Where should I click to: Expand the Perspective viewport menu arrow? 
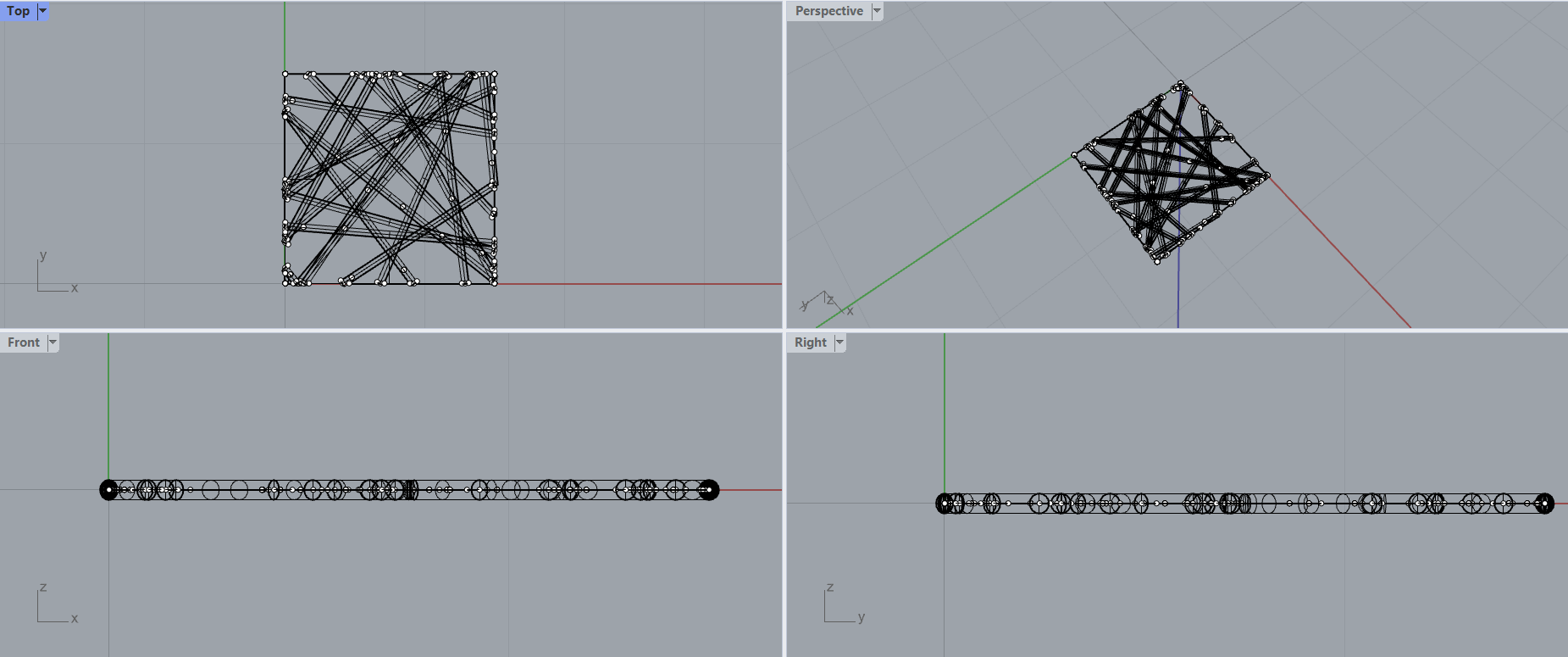[x=877, y=11]
